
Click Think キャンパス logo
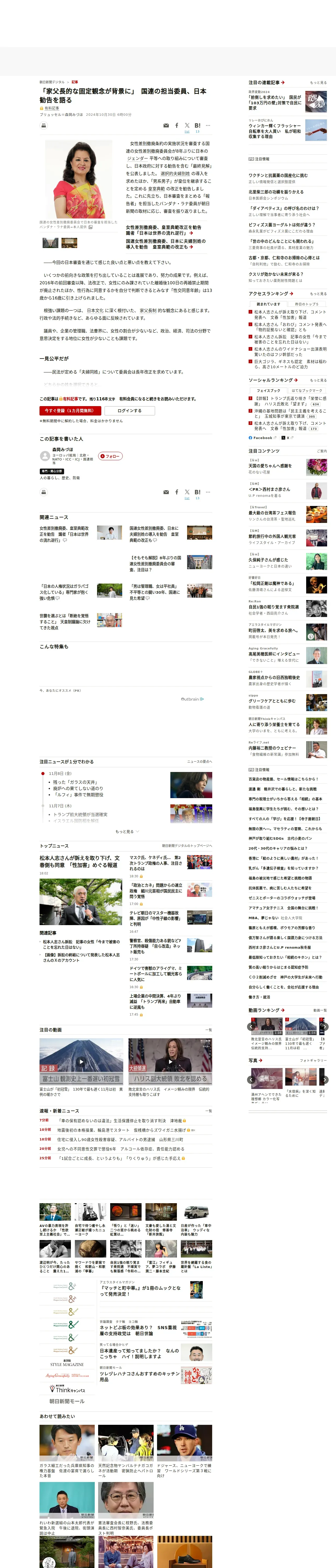coord(66,1389)
